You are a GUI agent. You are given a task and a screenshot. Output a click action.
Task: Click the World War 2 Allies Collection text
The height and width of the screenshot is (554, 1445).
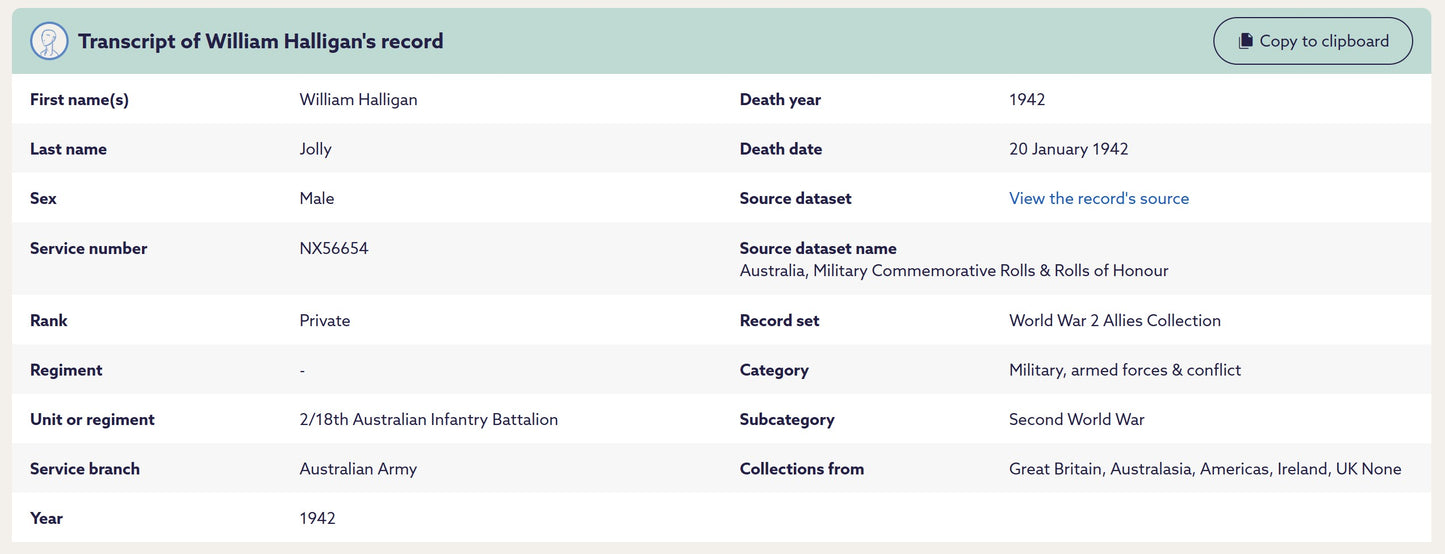click(1114, 320)
